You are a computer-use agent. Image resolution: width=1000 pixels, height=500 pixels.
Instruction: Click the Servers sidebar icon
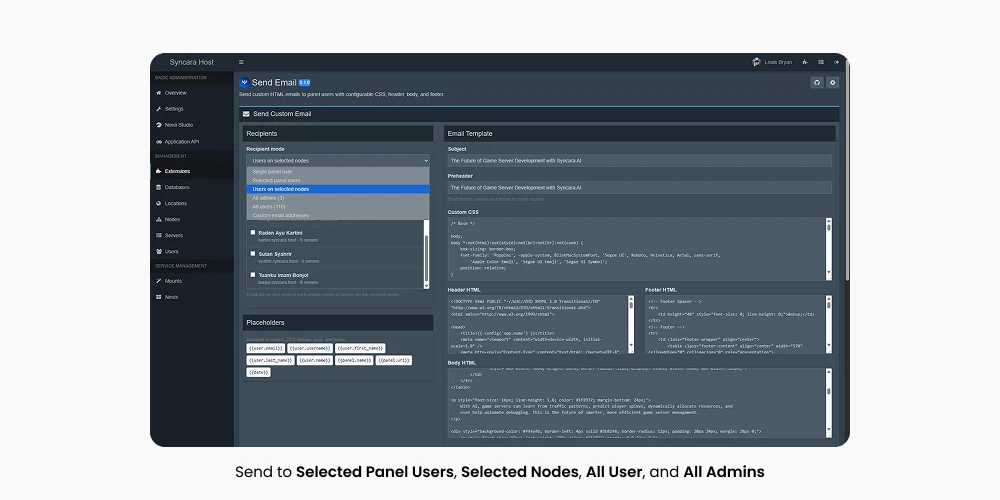tap(159, 235)
